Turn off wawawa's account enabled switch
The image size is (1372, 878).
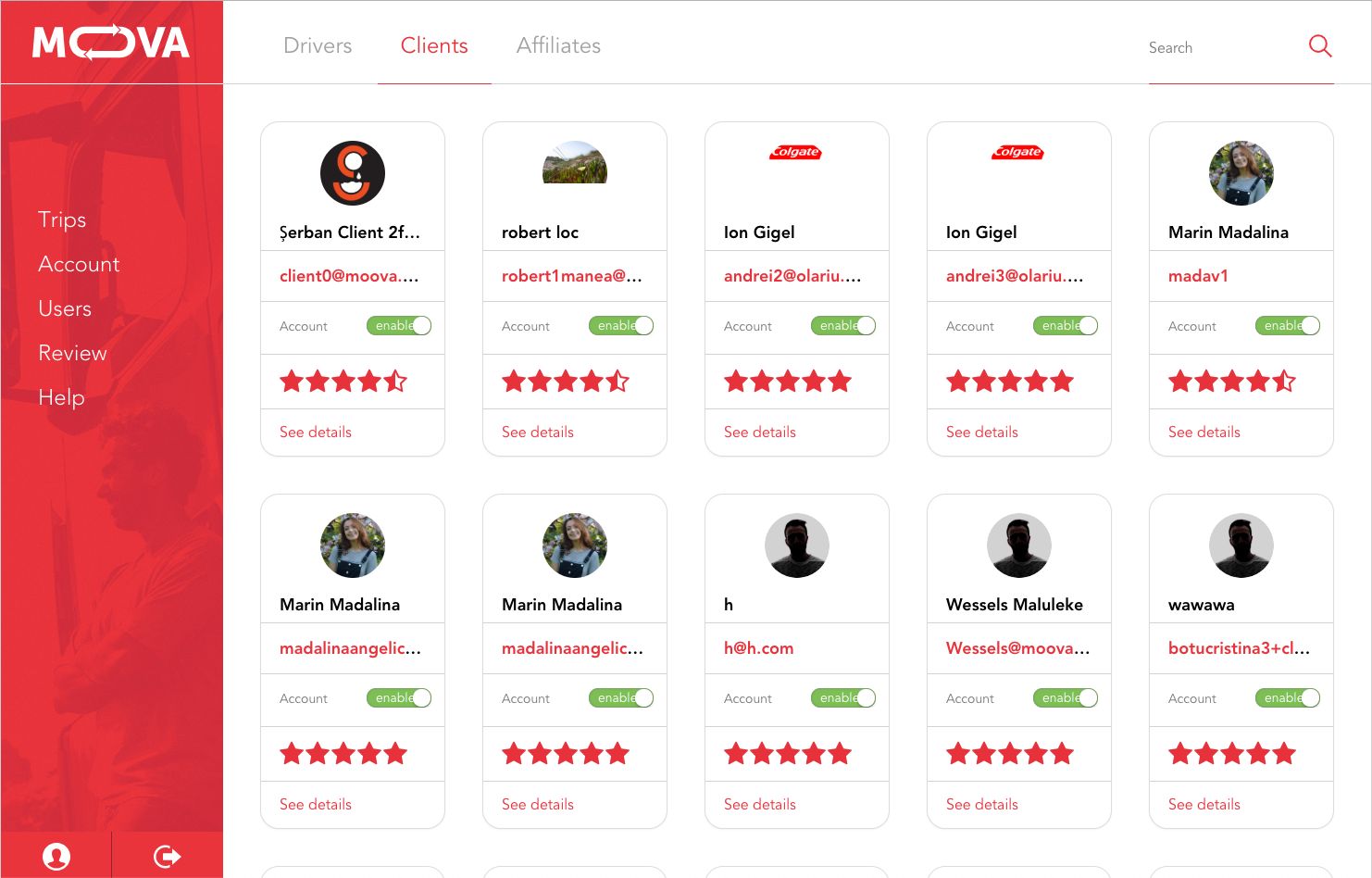[1288, 698]
